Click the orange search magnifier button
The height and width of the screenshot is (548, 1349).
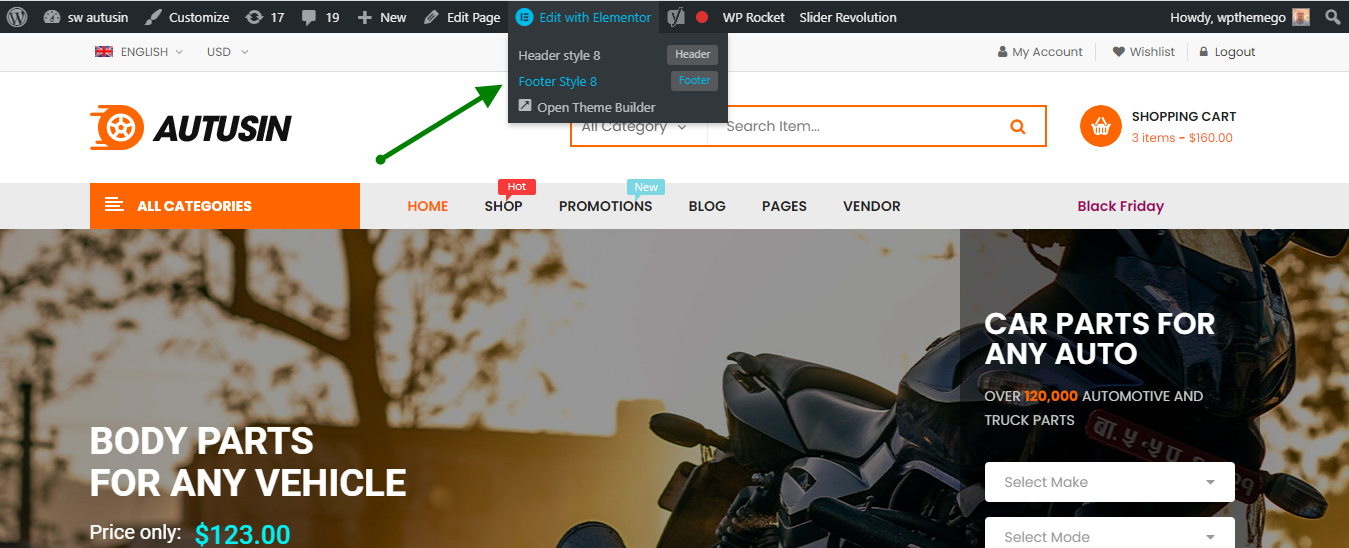1018,126
